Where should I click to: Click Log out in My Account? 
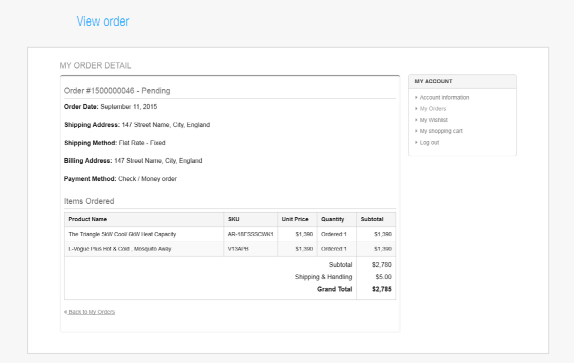(x=429, y=142)
